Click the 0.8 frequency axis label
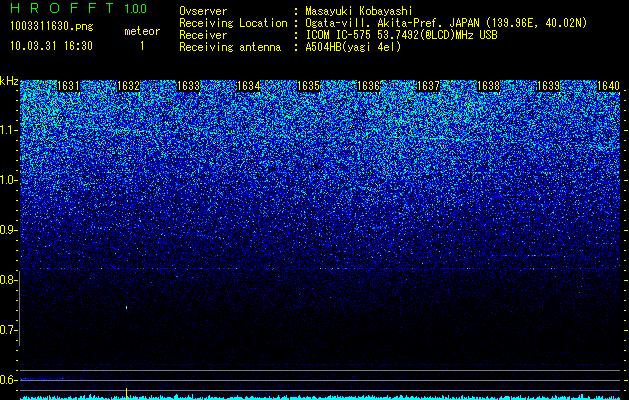Image resolution: width=629 pixels, height=400 pixels. (x=9, y=280)
